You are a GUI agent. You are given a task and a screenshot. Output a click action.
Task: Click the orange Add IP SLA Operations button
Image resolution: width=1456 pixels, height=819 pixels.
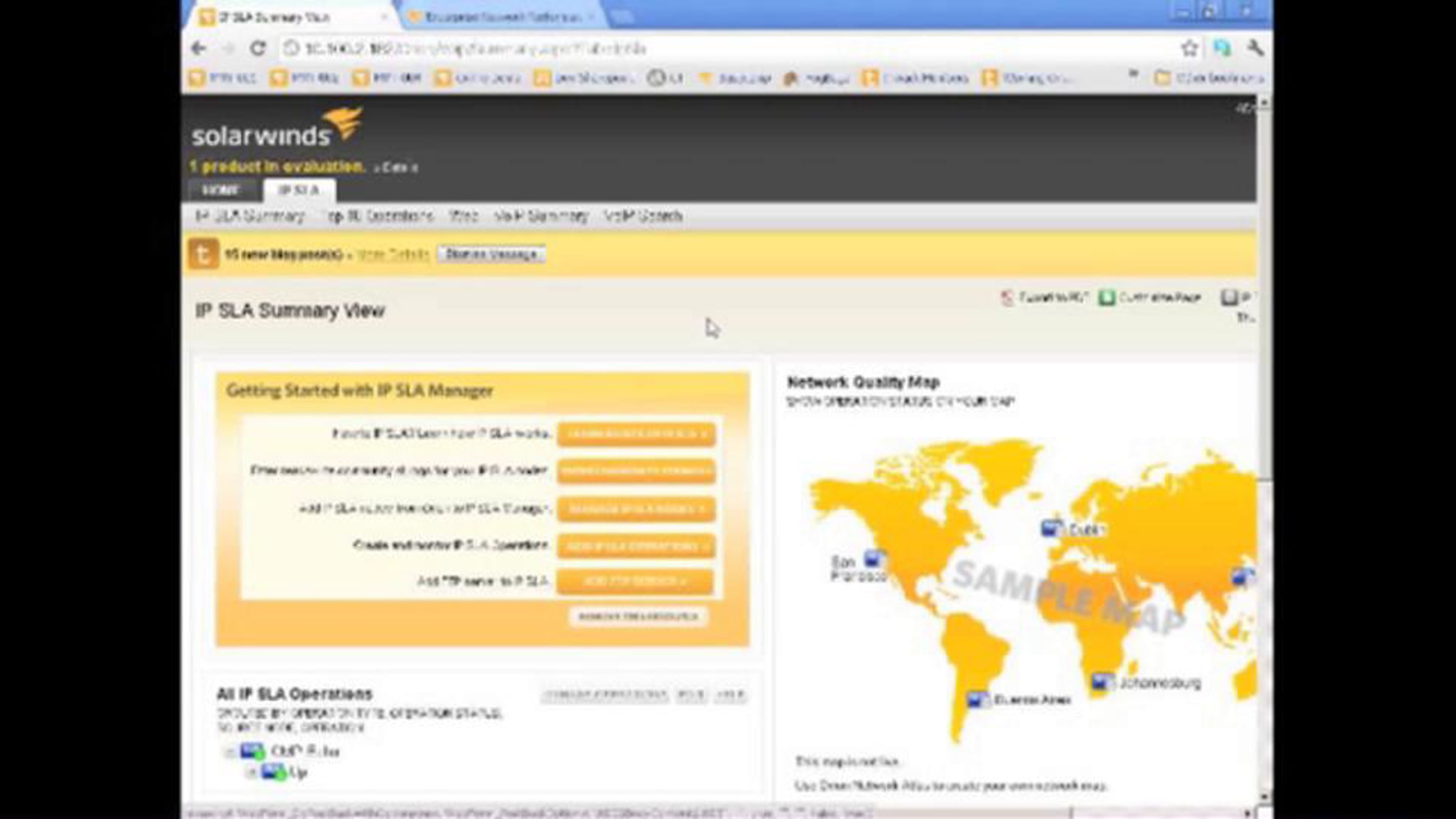636,546
